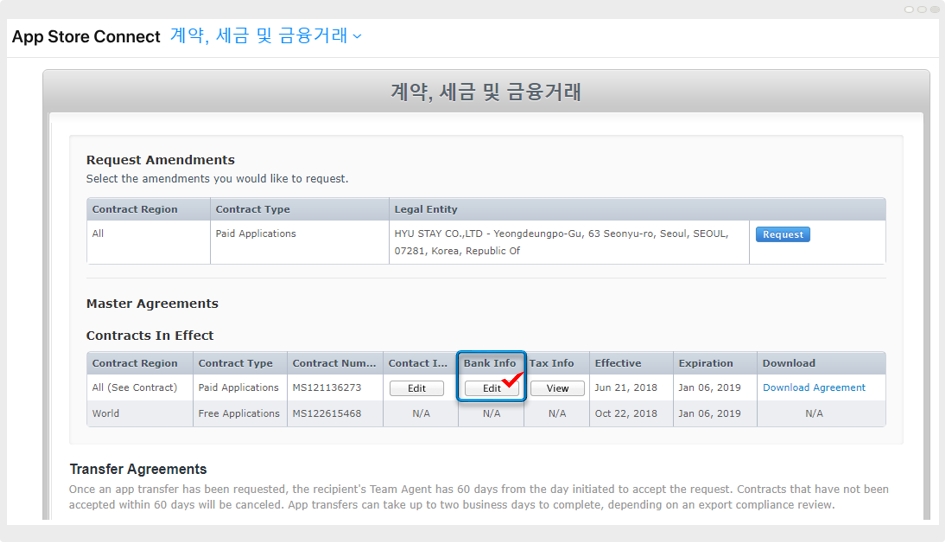Click the Download column header
Image resolution: width=945 pixels, height=542 pixels.
789,363
